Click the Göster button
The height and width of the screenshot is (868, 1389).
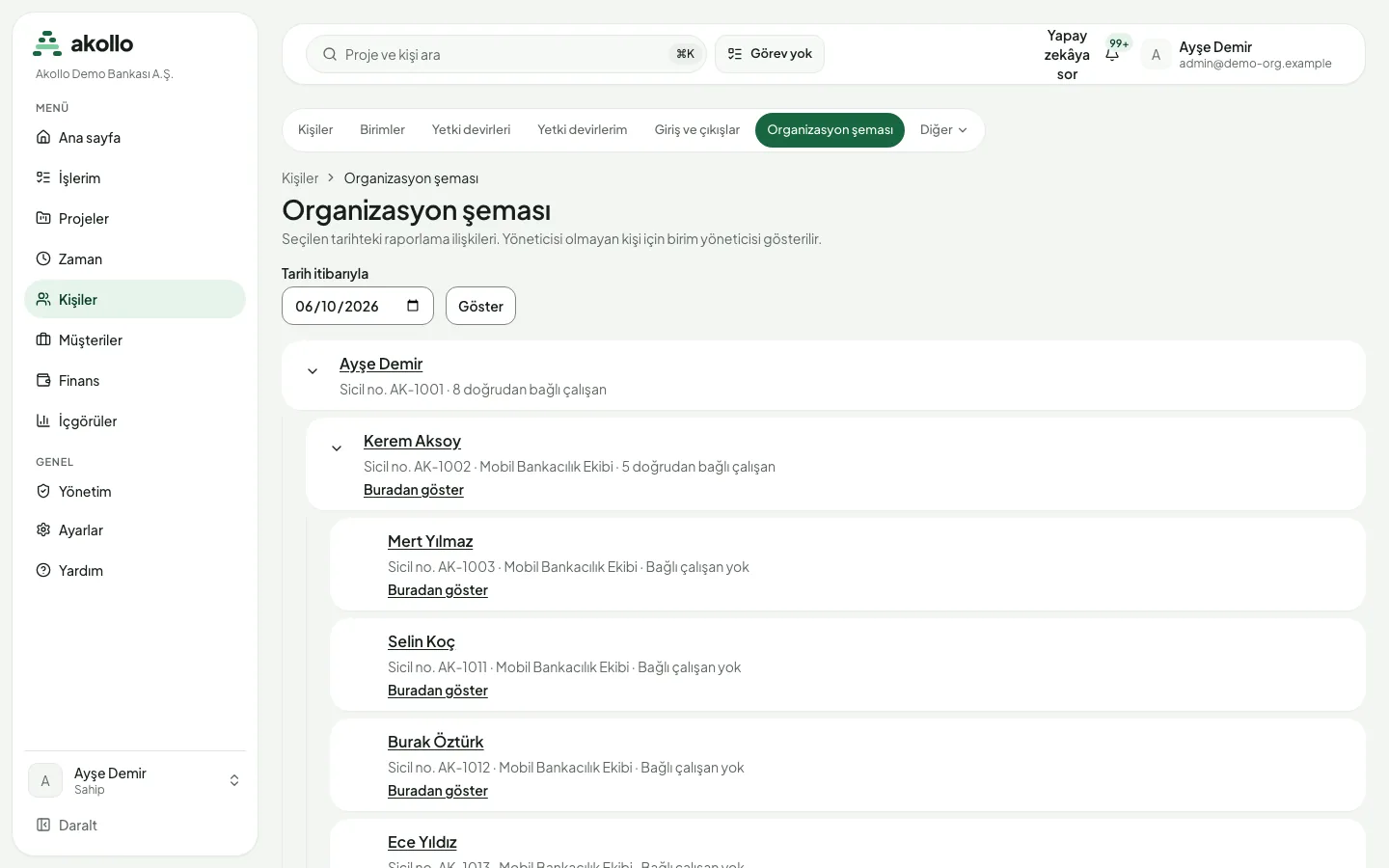click(480, 306)
